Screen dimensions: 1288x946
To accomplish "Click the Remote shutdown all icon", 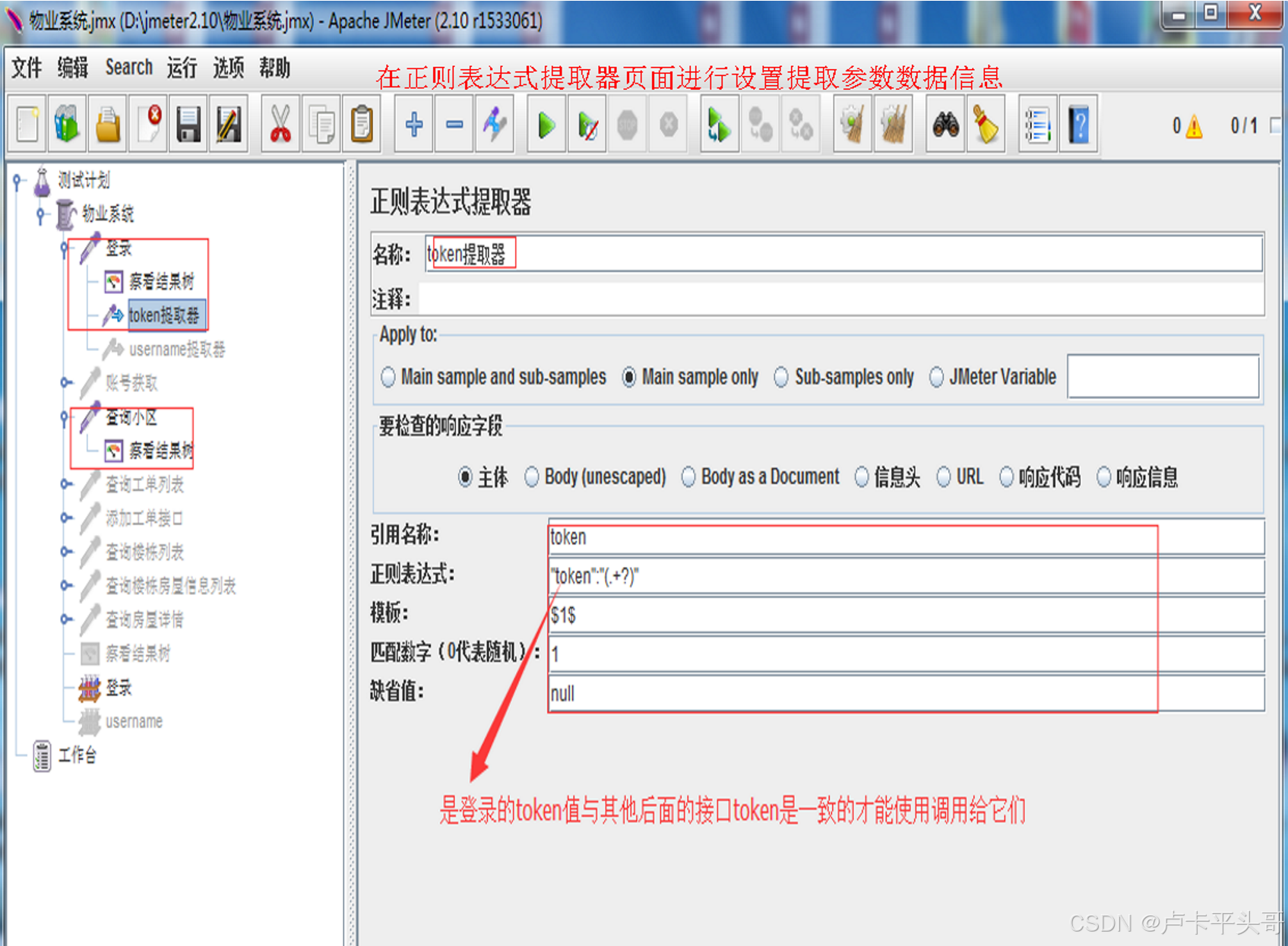I will click(x=800, y=124).
